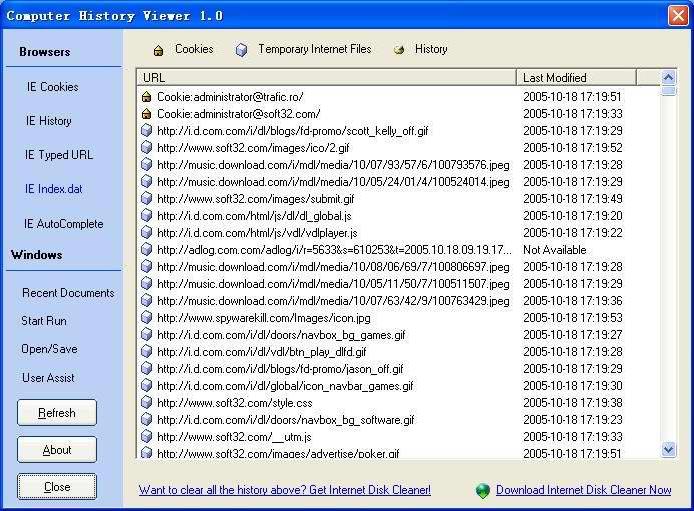The image size is (694, 511).
Task: Click the Refresh button
Action: (57, 413)
